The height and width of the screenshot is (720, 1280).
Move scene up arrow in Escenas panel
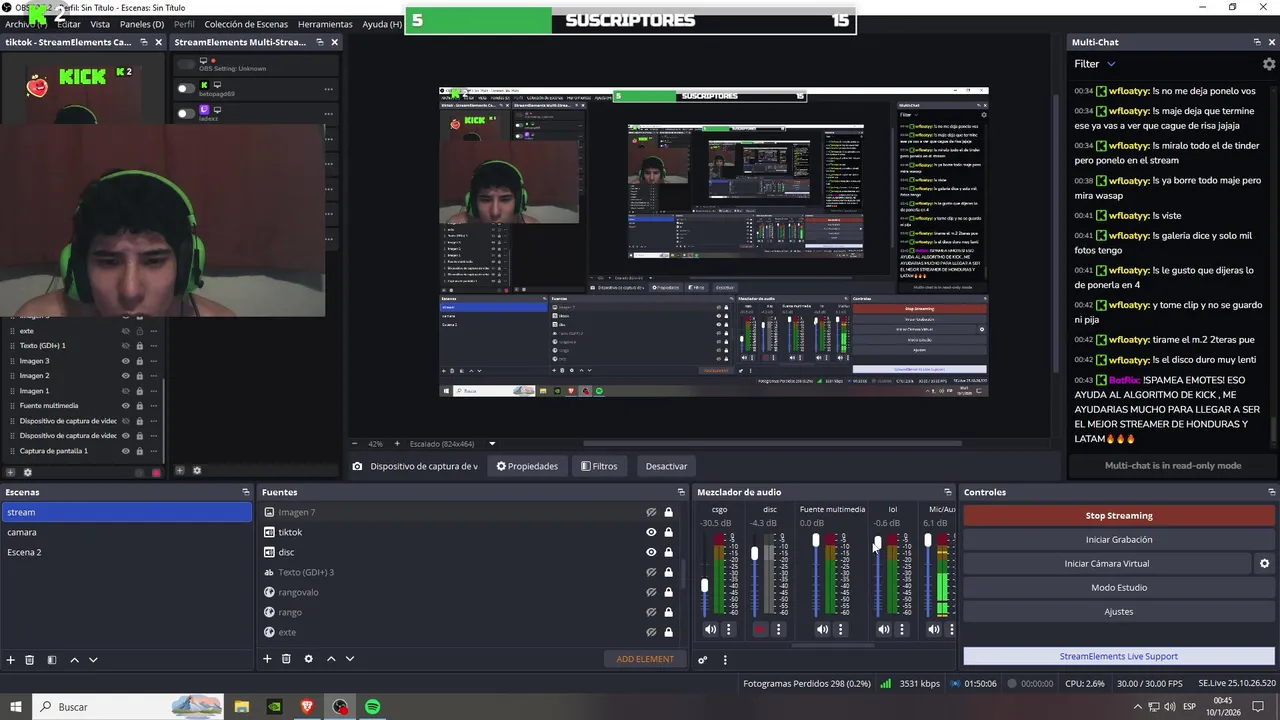pos(75,660)
